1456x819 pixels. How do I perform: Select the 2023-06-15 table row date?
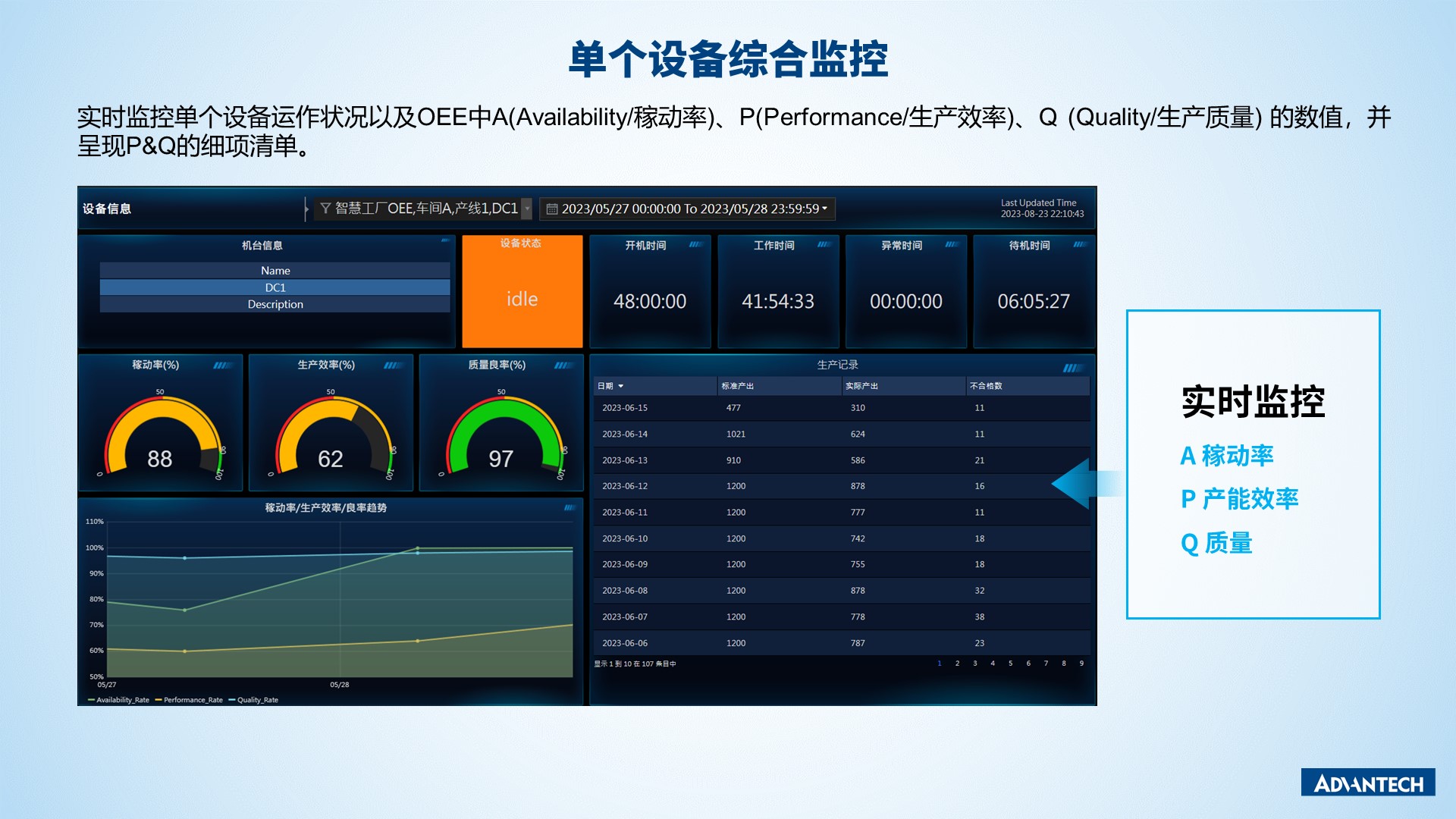625,408
